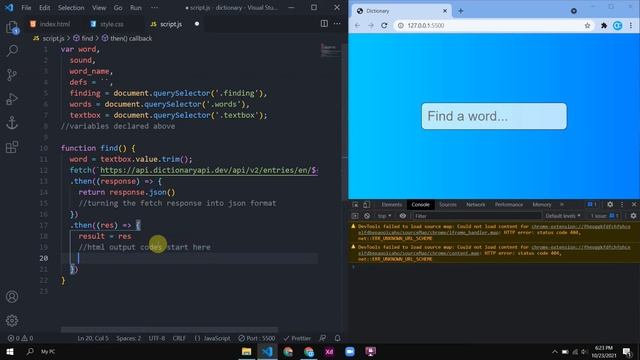The height and width of the screenshot is (360, 640).
Task: Open the Manage gear in VS Code
Action: tap(12, 320)
